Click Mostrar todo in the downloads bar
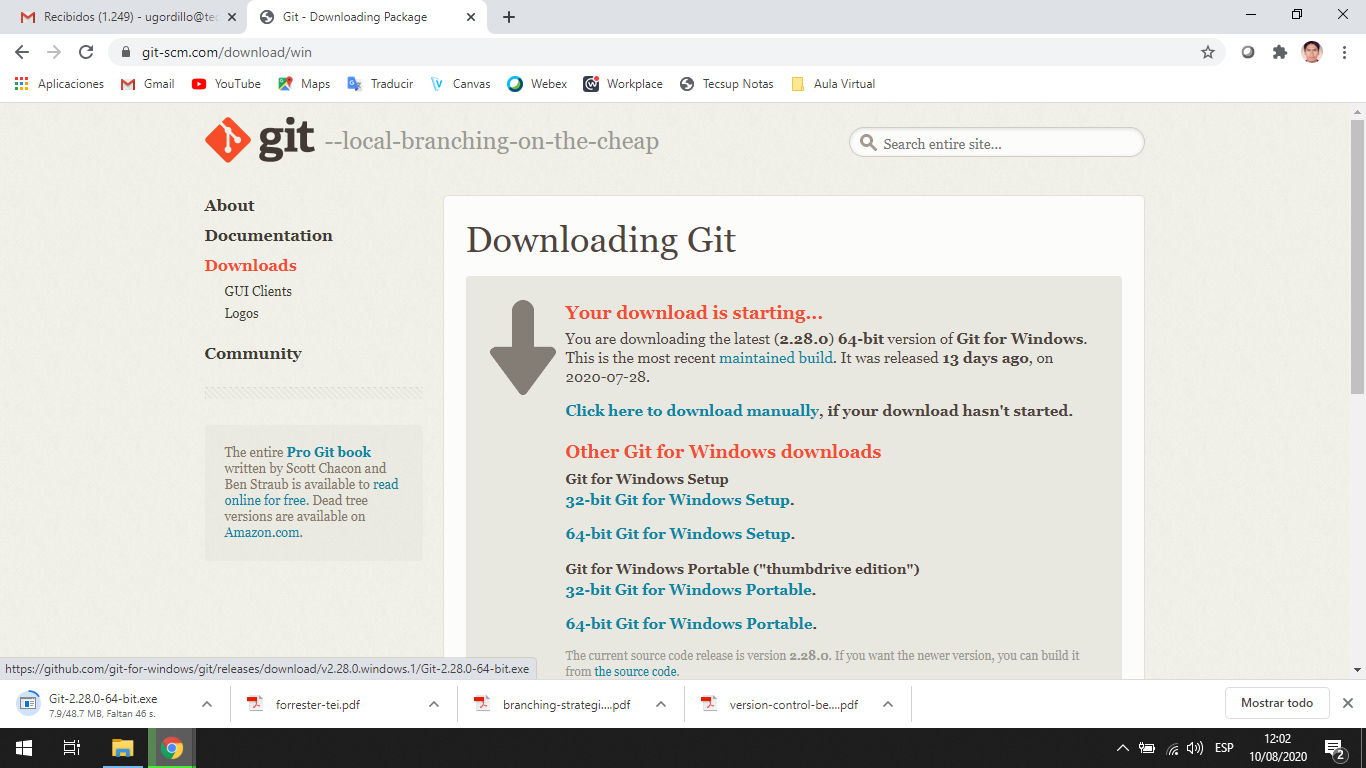 pos(1276,703)
